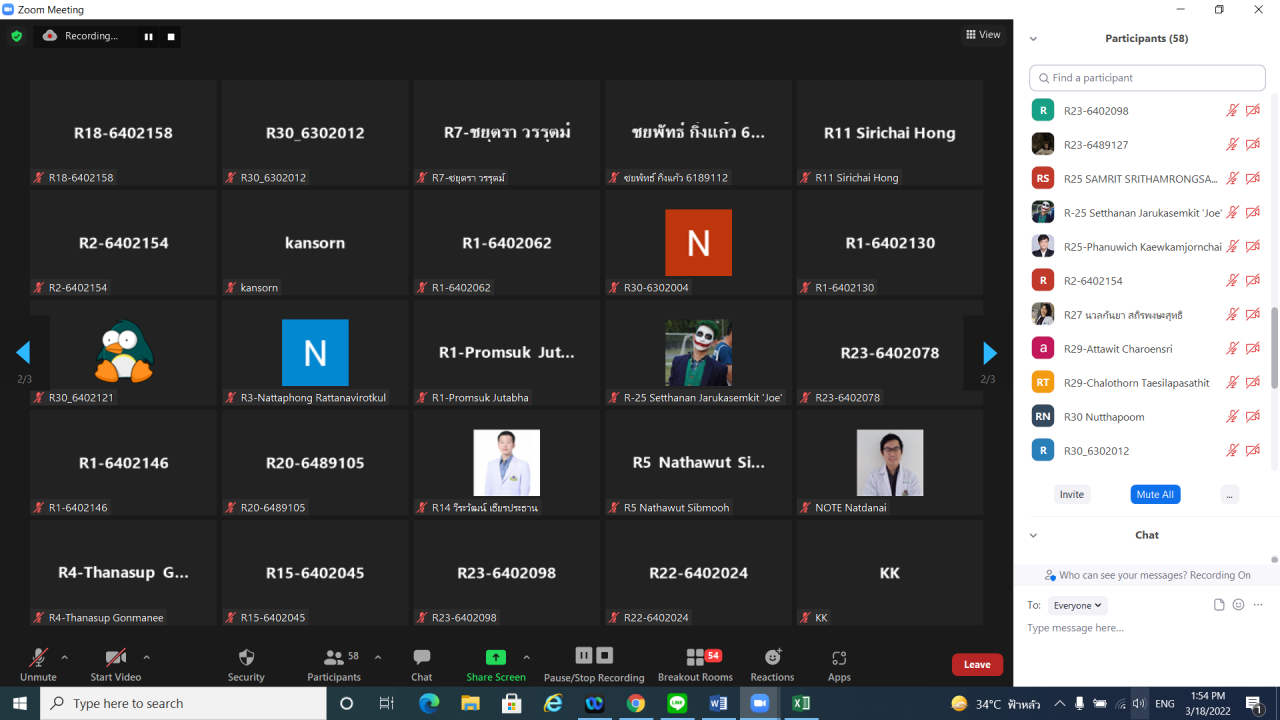Image resolution: width=1280 pixels, height=720 pixels.
Task: Open the View layout menu
Action: click(x=983, y=35)
